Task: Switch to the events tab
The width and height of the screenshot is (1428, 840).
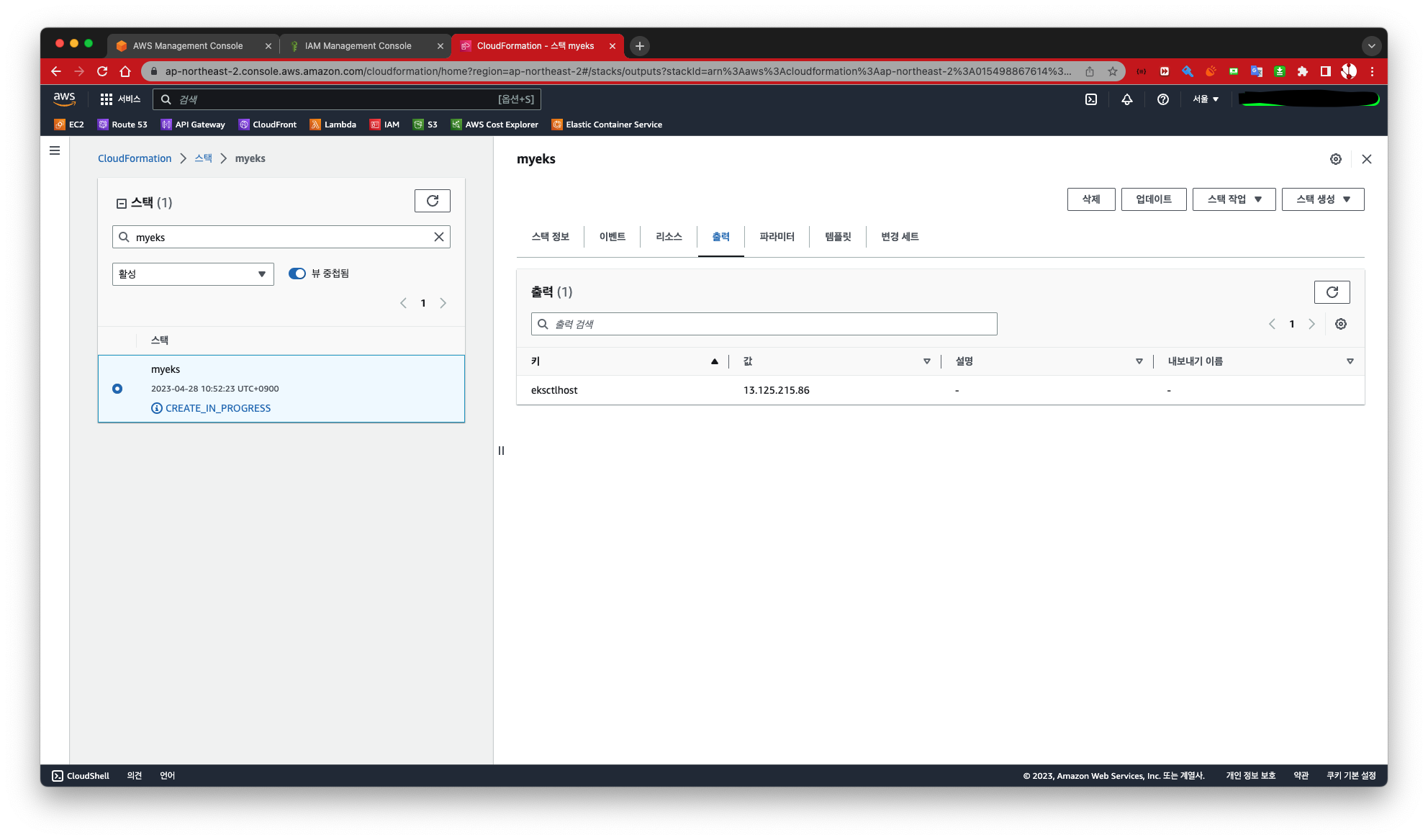Action: [x=612, y=237]
